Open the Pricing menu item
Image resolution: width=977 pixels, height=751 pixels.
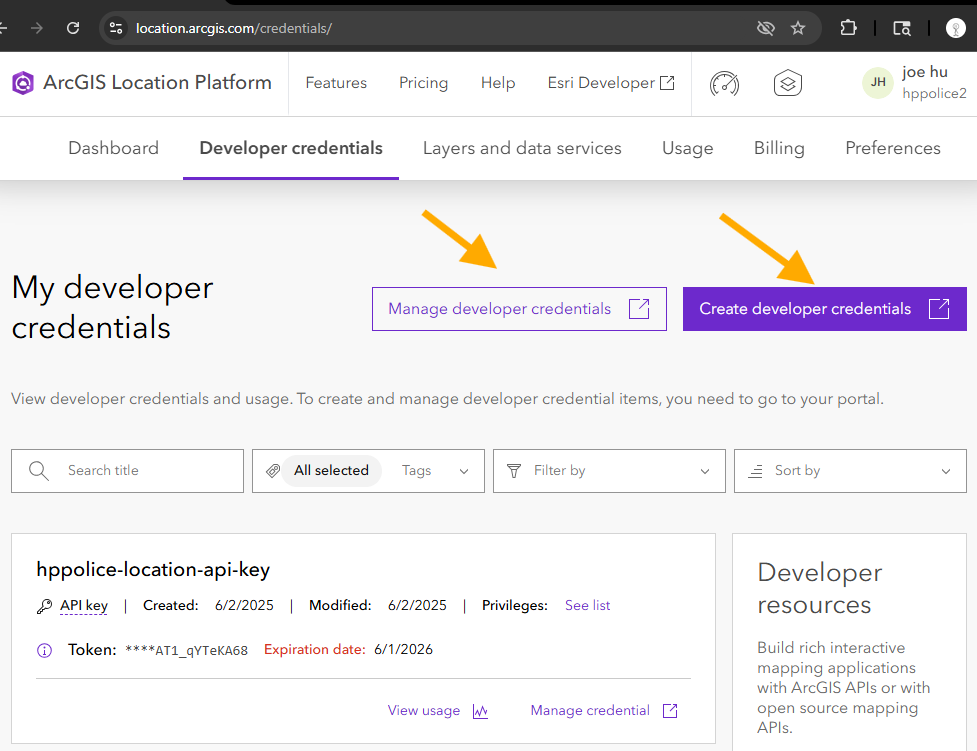click(424, 83)
